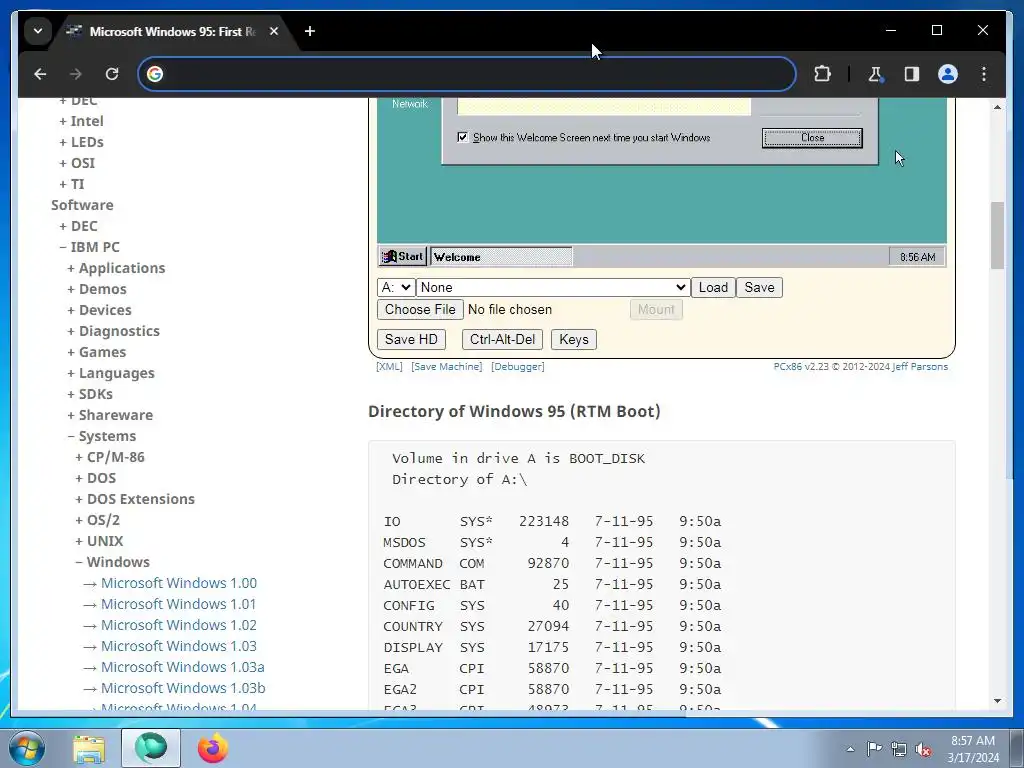Open the browser extensions puzzle icon
Image resolution: width=1024 pixels, height=768 pixels.
point(822,74)
